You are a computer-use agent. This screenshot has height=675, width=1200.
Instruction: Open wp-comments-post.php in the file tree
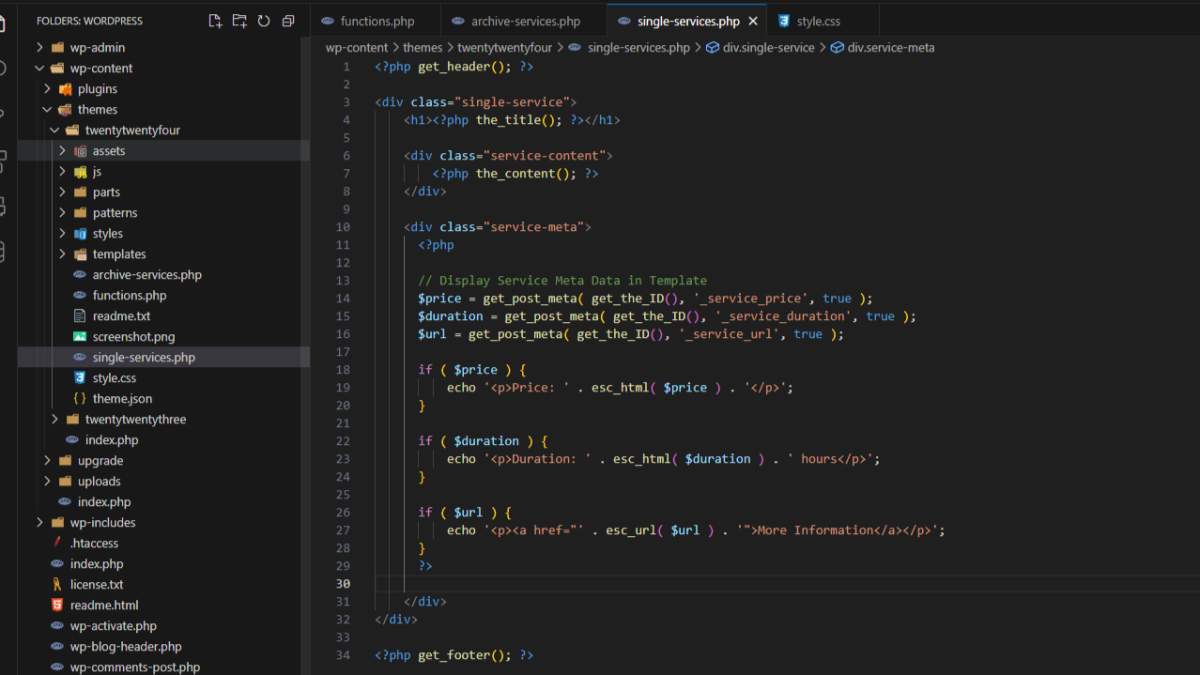[135, 667]
